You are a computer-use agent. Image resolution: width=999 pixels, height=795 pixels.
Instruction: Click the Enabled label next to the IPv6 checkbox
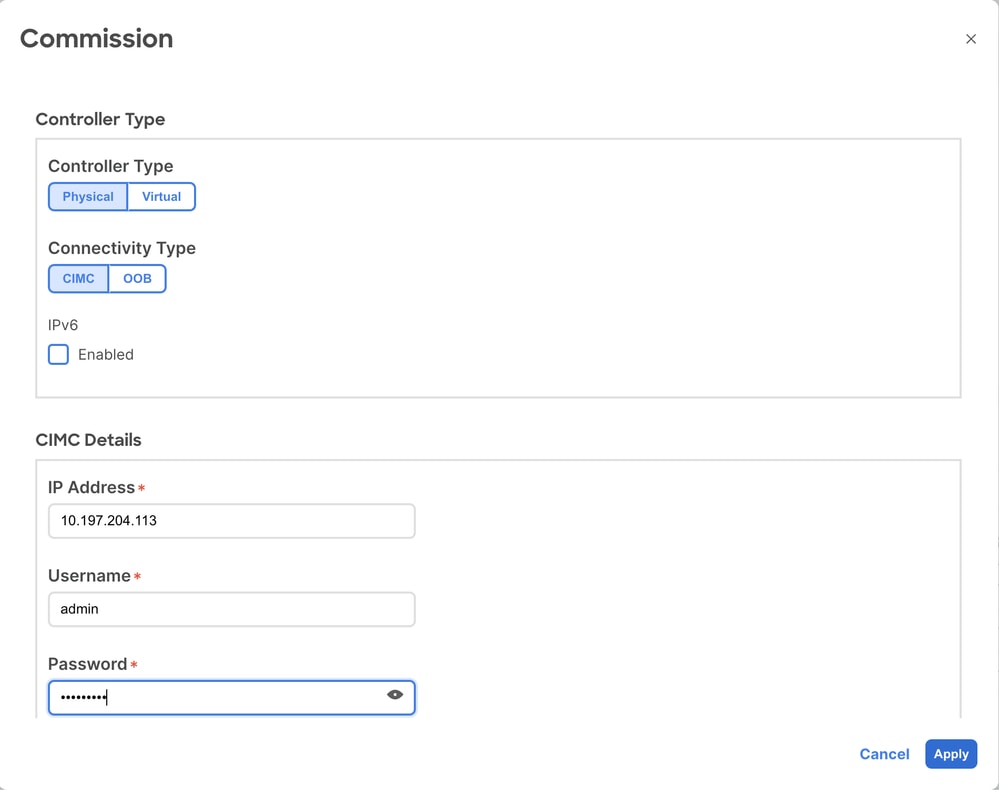[105, 355]
